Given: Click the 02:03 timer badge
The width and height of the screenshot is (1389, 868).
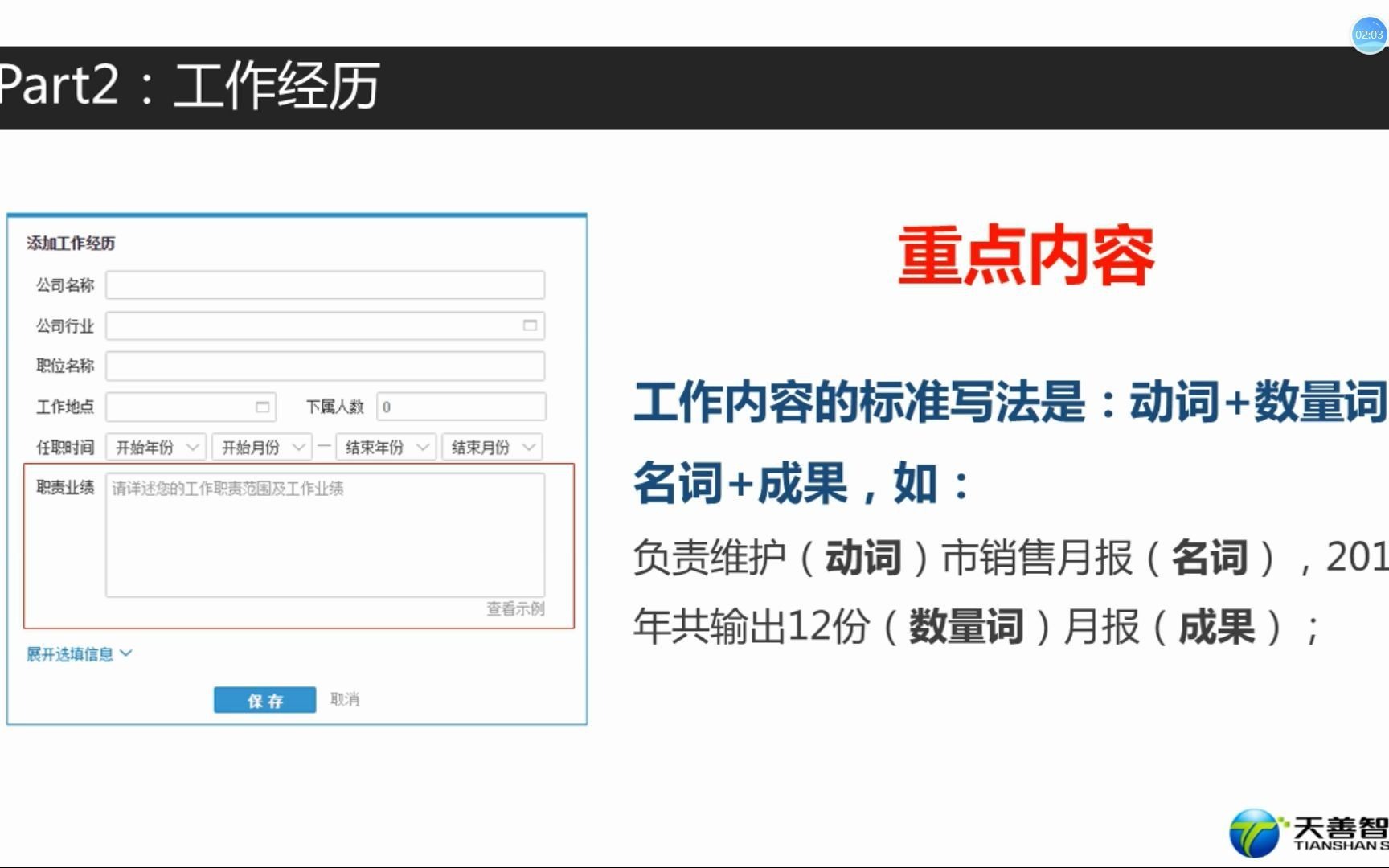Looking at the screenshot, I should pyautogui.click(x=1369, y=35).
